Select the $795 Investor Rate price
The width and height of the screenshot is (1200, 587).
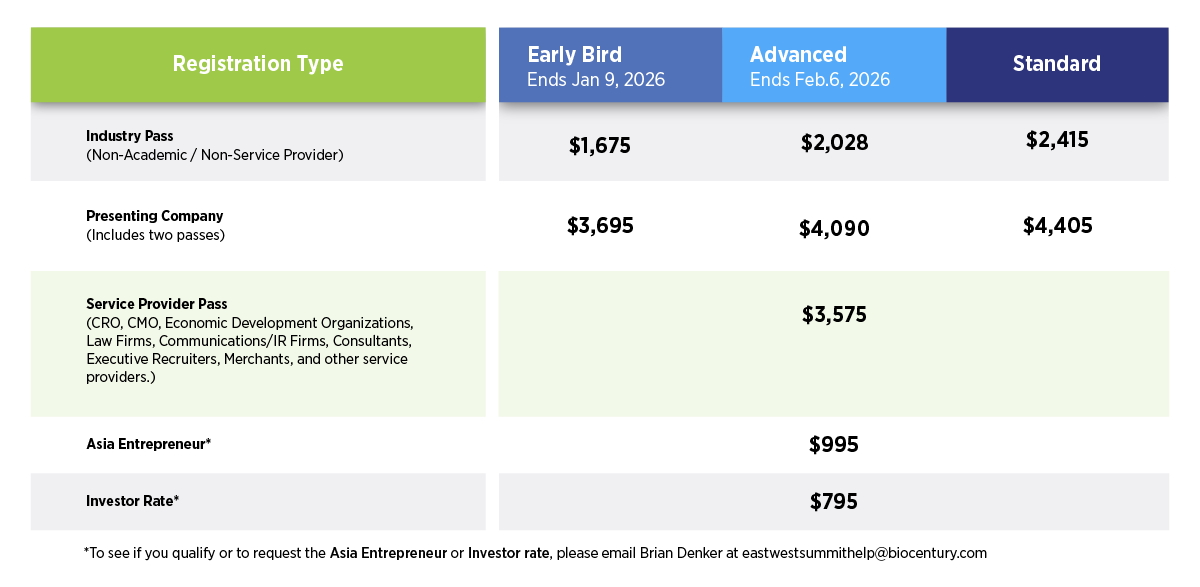click(x=834, y=502)
